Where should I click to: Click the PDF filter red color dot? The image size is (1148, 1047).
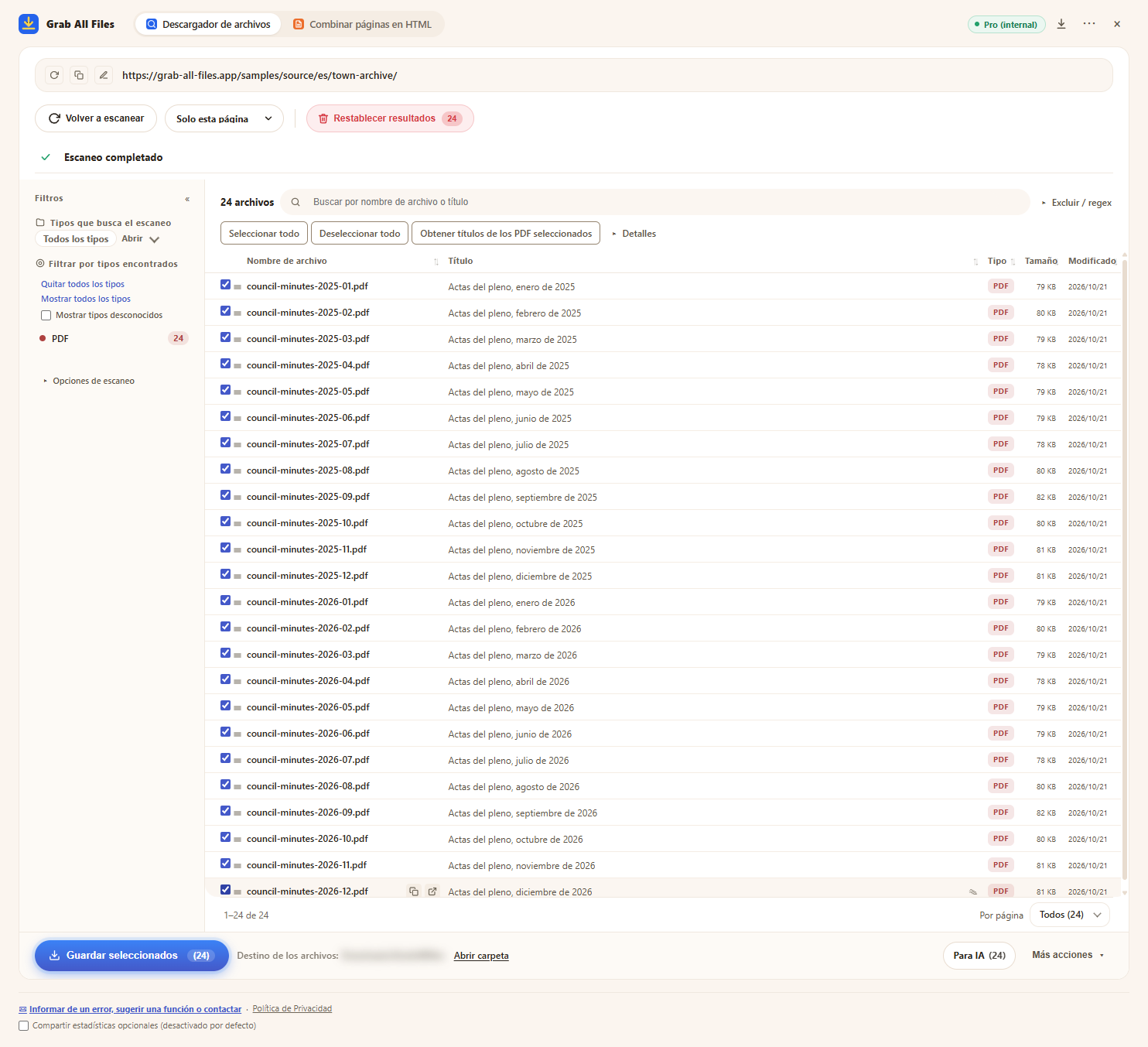point(43,338)
